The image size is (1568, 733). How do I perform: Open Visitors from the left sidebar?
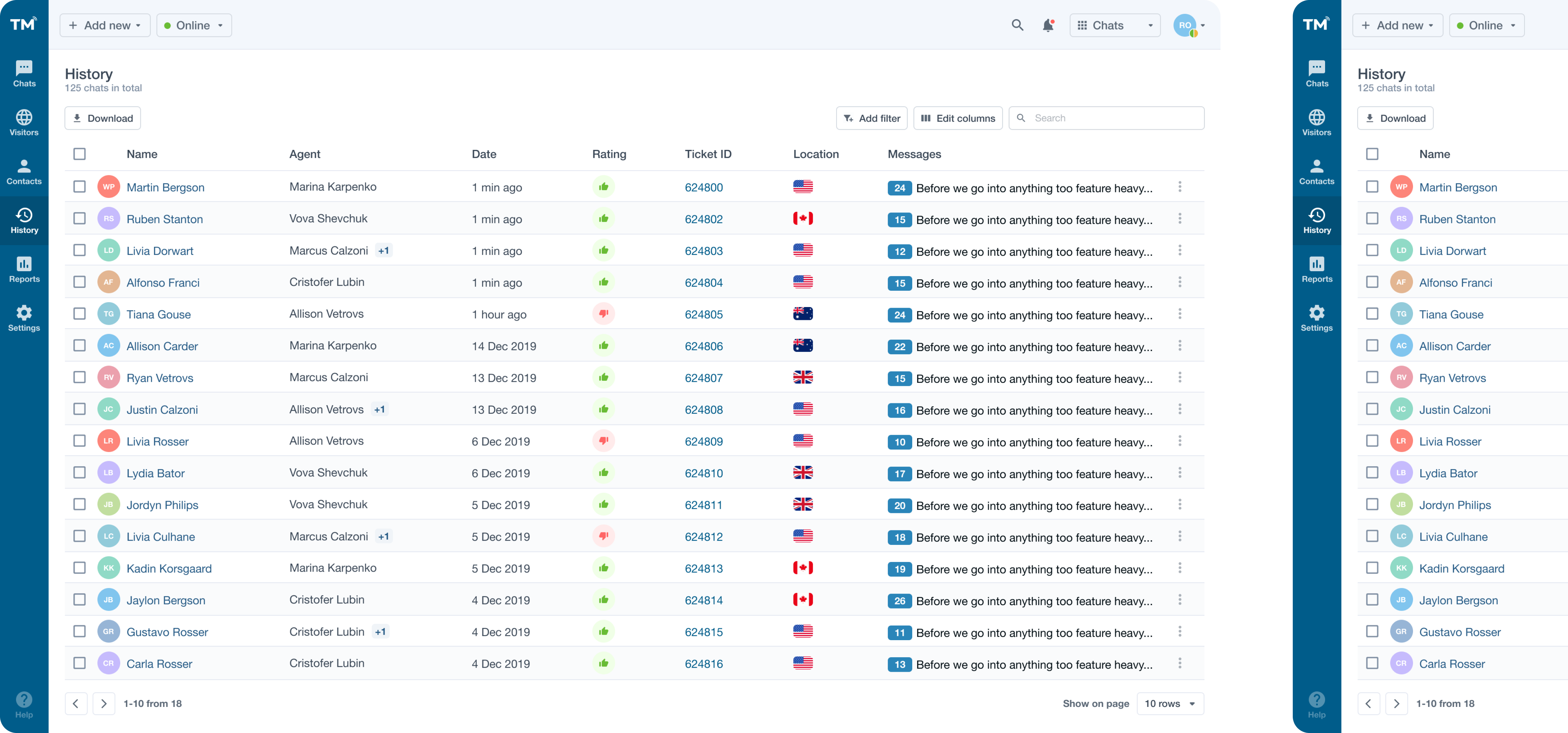coord(24,122)
